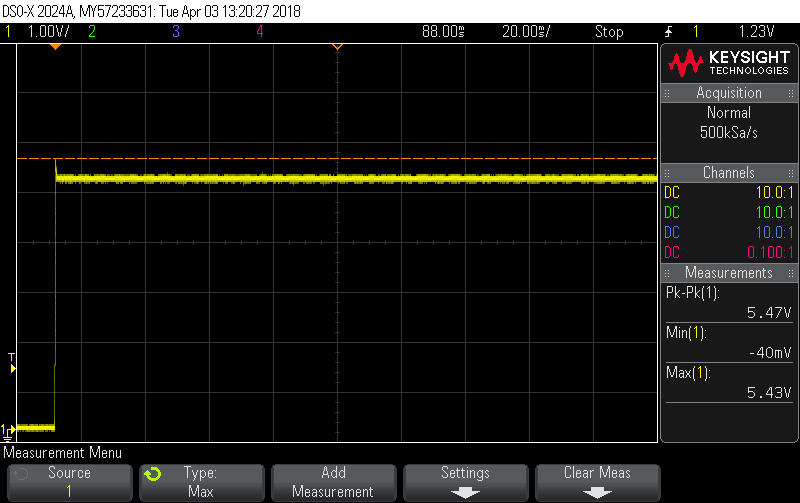This screenshot has height=503, width=800.
Task: Click channel 1 DC coupling label
Action: pyautogui.click(x=672, y=192)
